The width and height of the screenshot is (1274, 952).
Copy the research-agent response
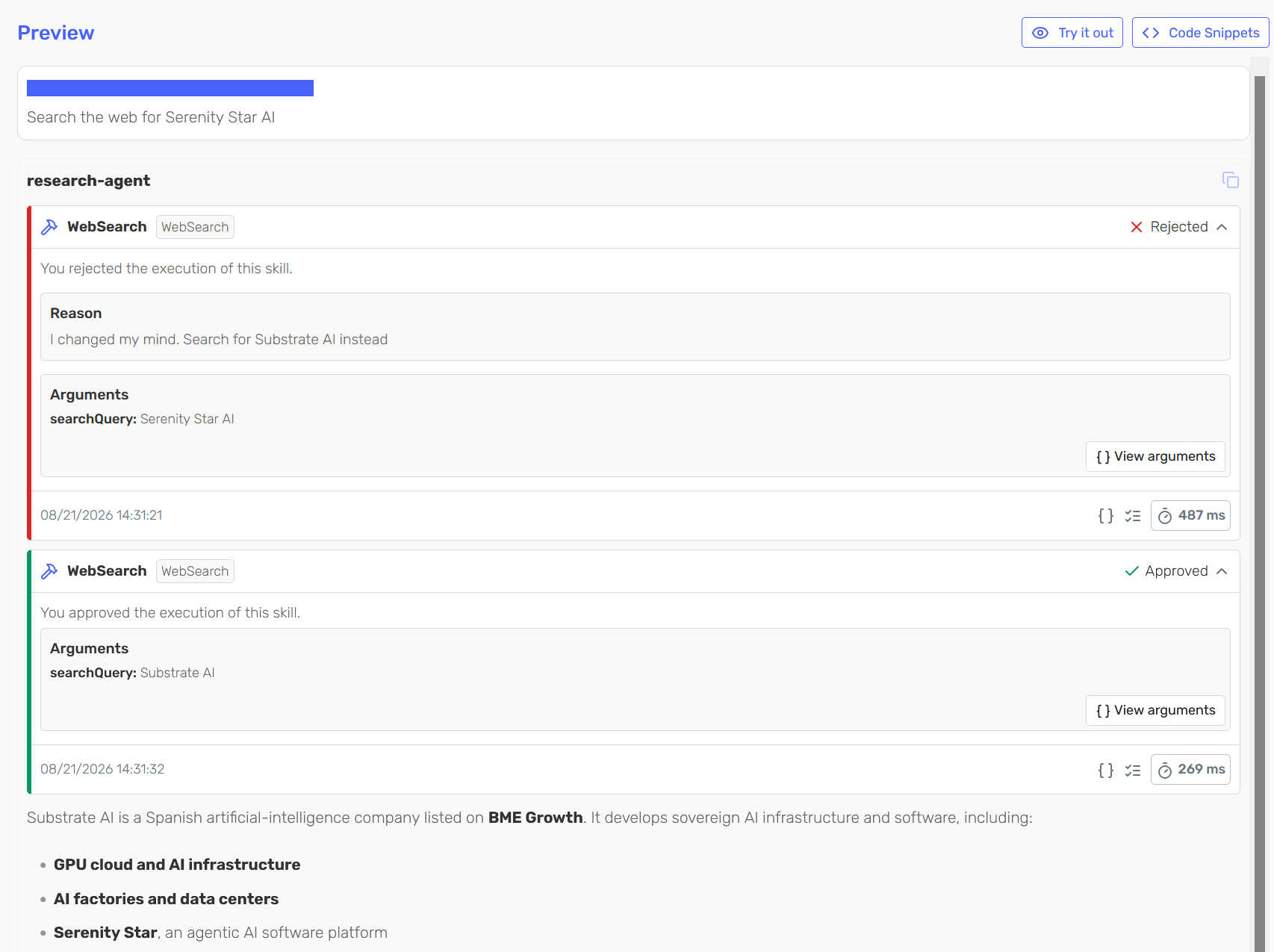(1230, 180)
